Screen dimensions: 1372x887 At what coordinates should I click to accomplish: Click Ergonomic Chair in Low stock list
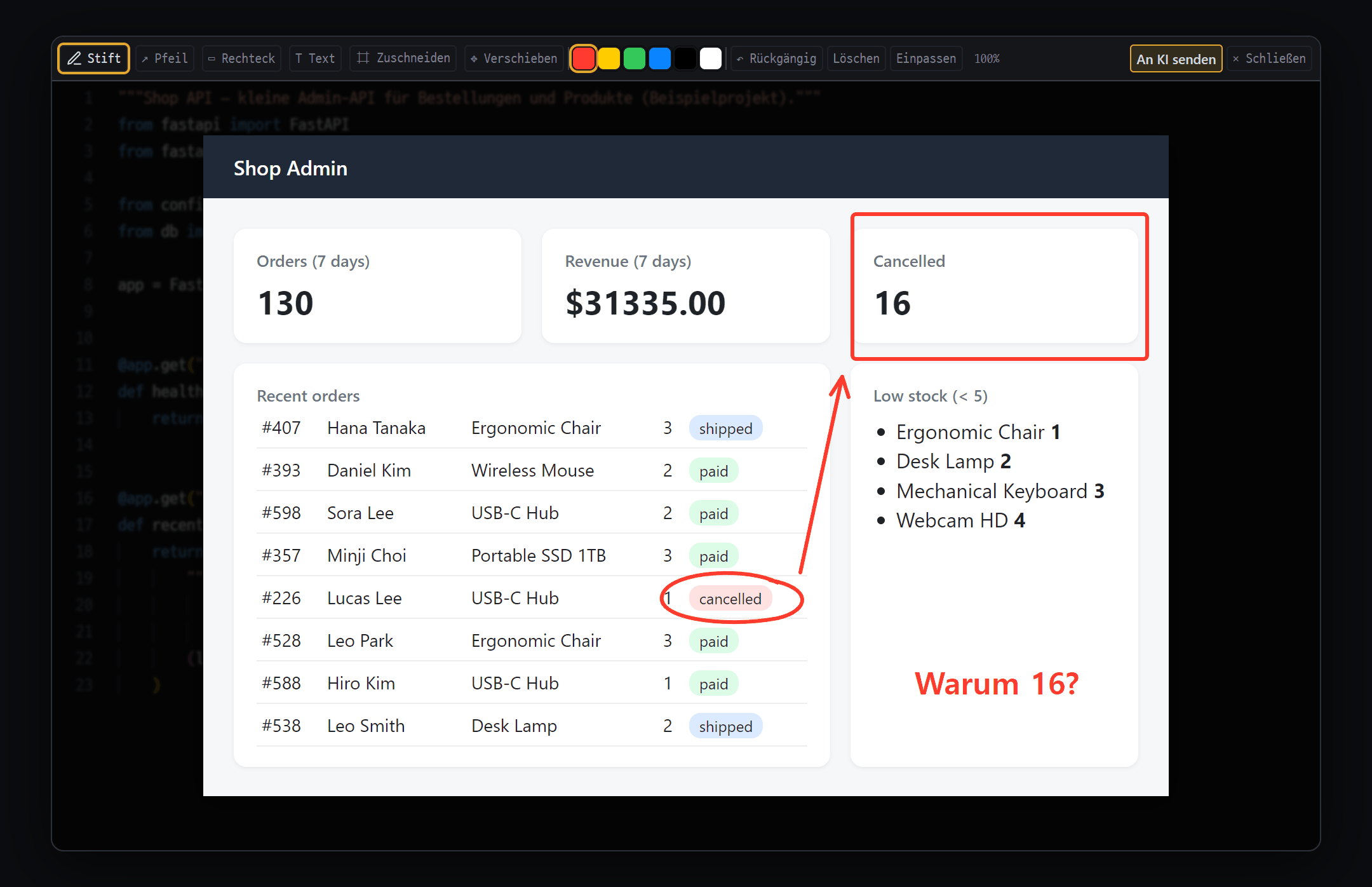978,432
